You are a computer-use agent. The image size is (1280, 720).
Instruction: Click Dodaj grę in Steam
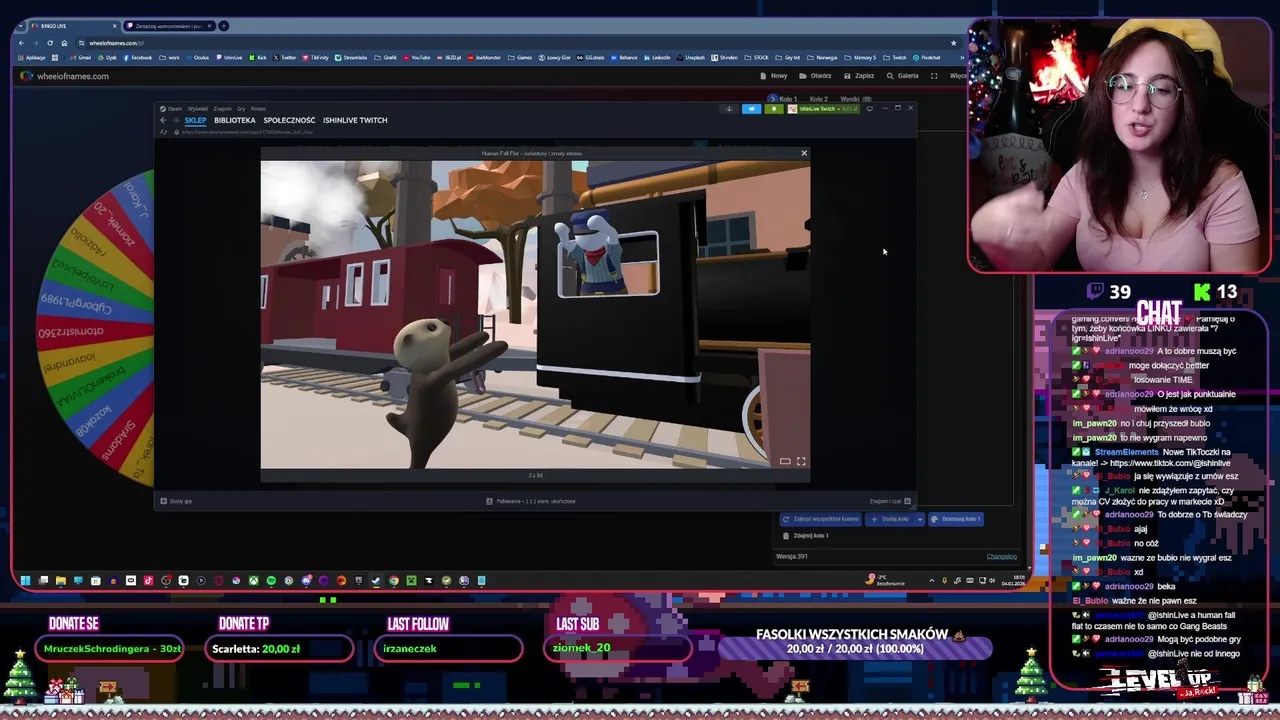pos(176,501)
